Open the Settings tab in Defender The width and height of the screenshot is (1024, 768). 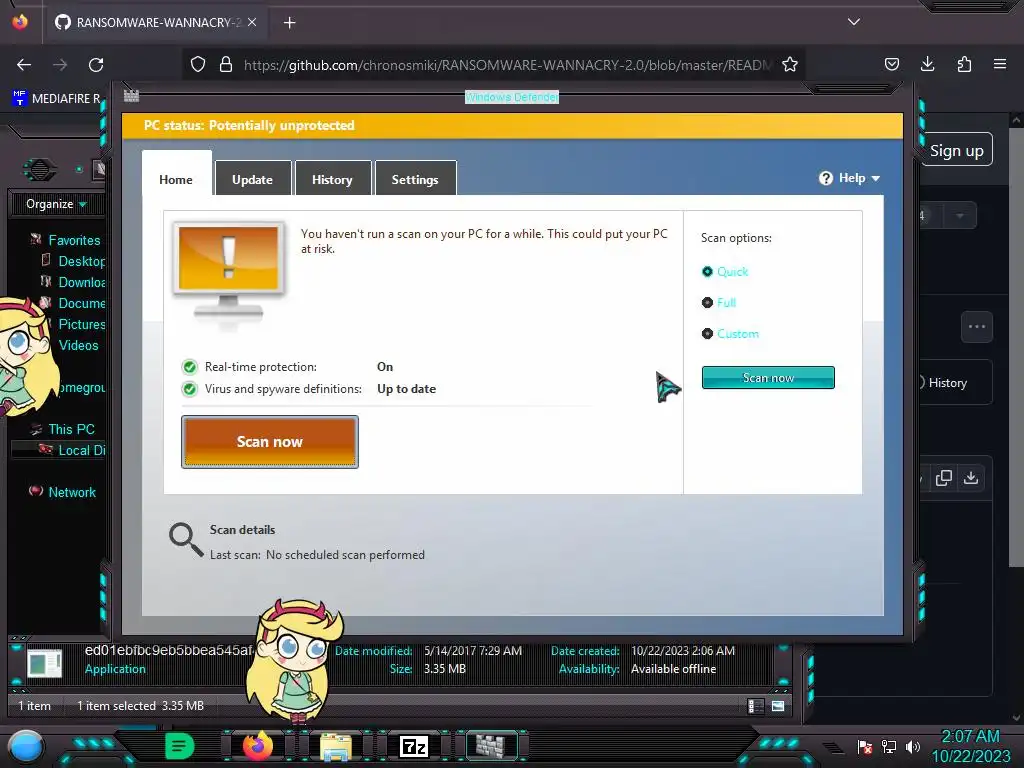(x=415, y=179)
